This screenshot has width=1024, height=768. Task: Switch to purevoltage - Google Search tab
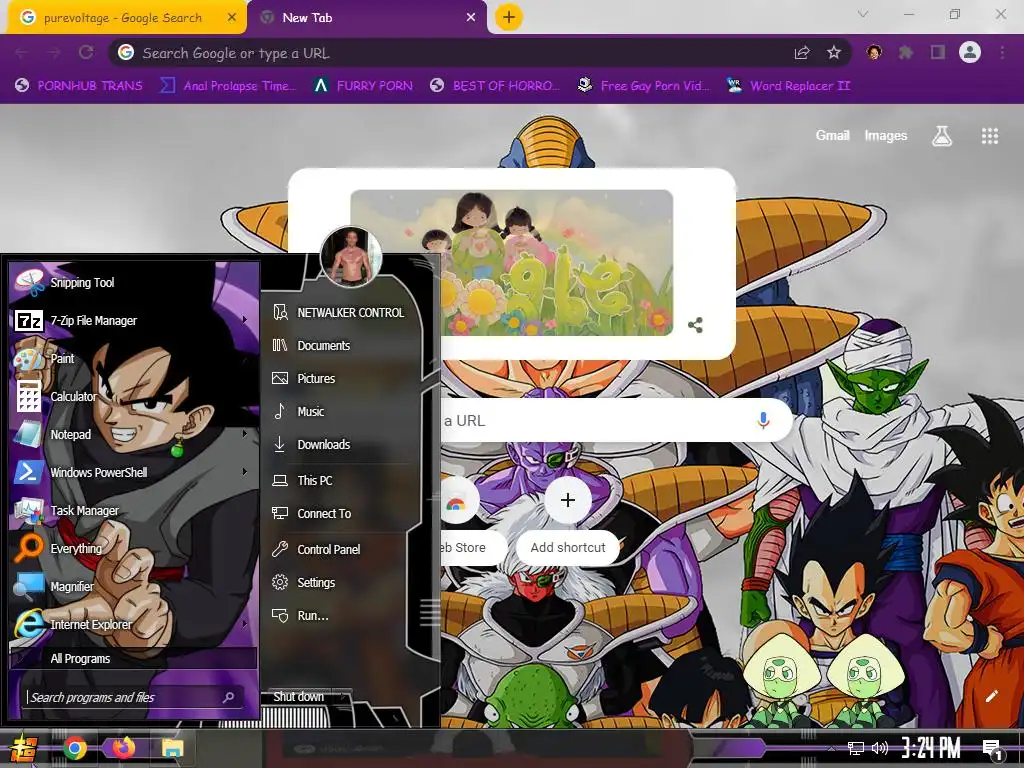pyautogui.click(x=123, y=18)
